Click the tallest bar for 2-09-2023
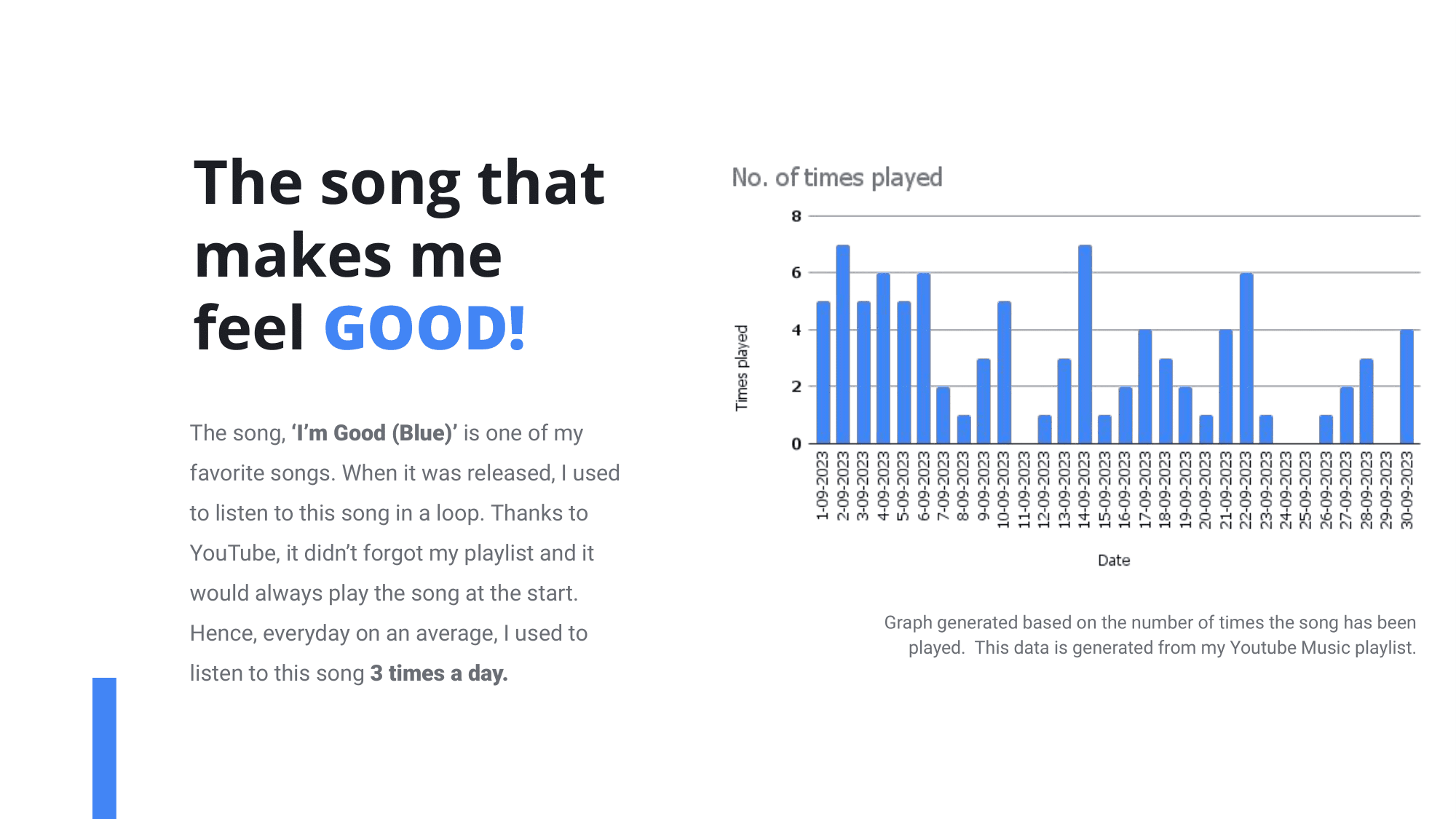Viewport: 1456px width, 819px height. 843,344
